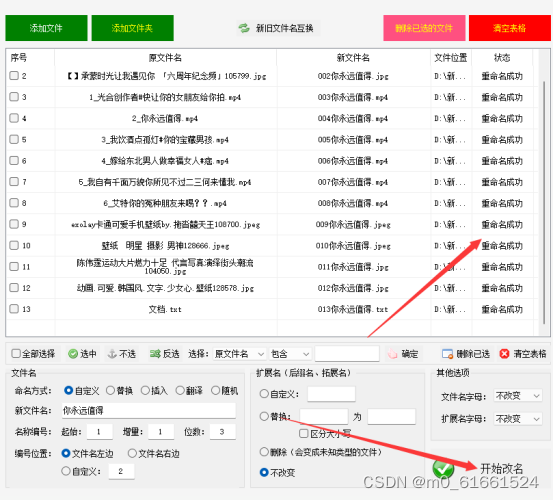
Task: Select extension 不改变 radio button
Action: [264, 472]
